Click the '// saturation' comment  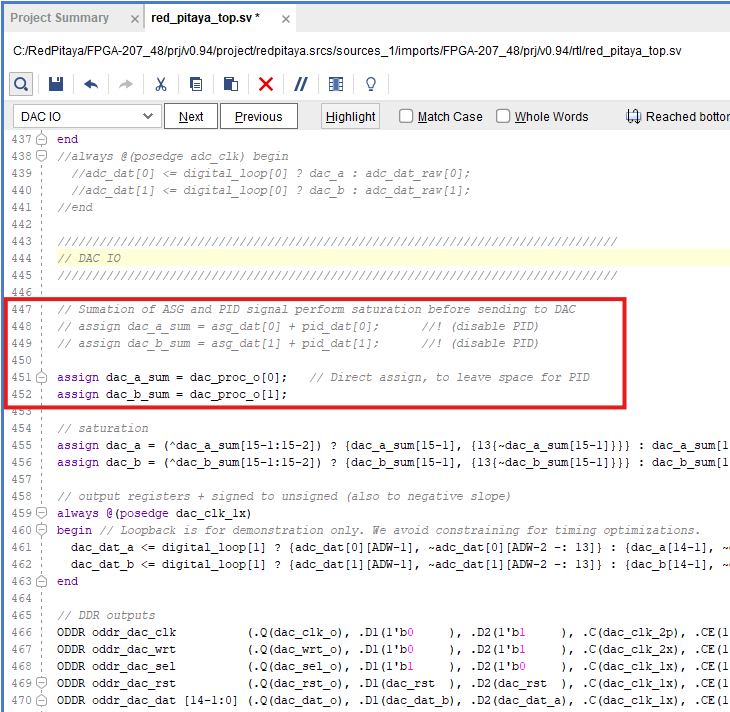(x=102, y=428)
